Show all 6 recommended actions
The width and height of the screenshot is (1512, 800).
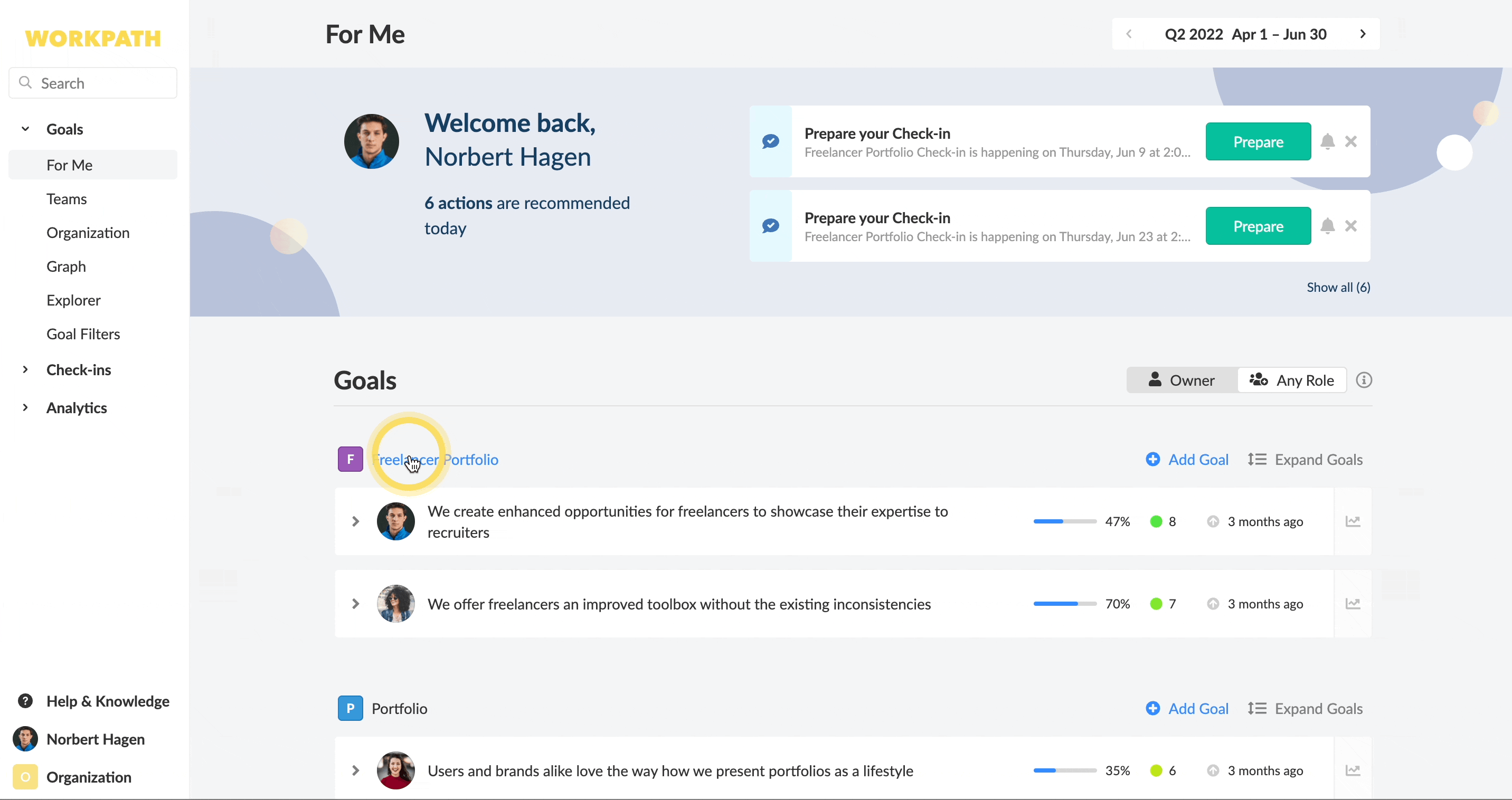(x=1338, y=288)
